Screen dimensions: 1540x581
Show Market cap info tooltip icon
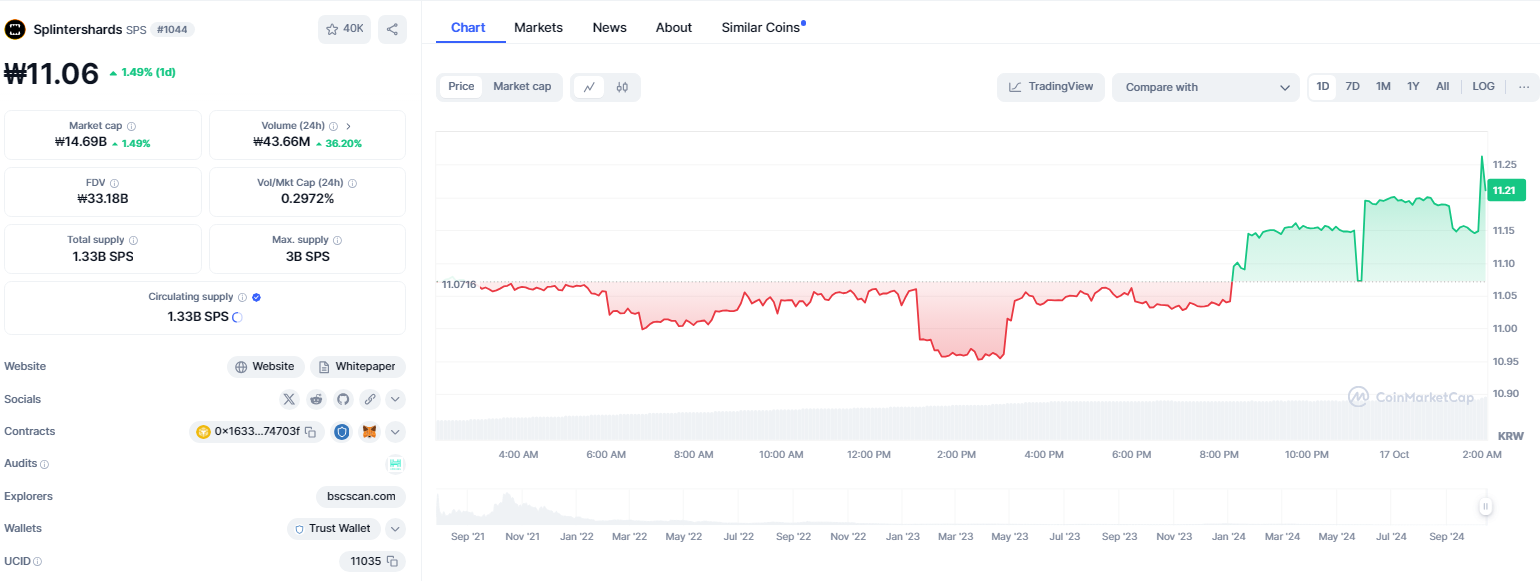[132, 126]
